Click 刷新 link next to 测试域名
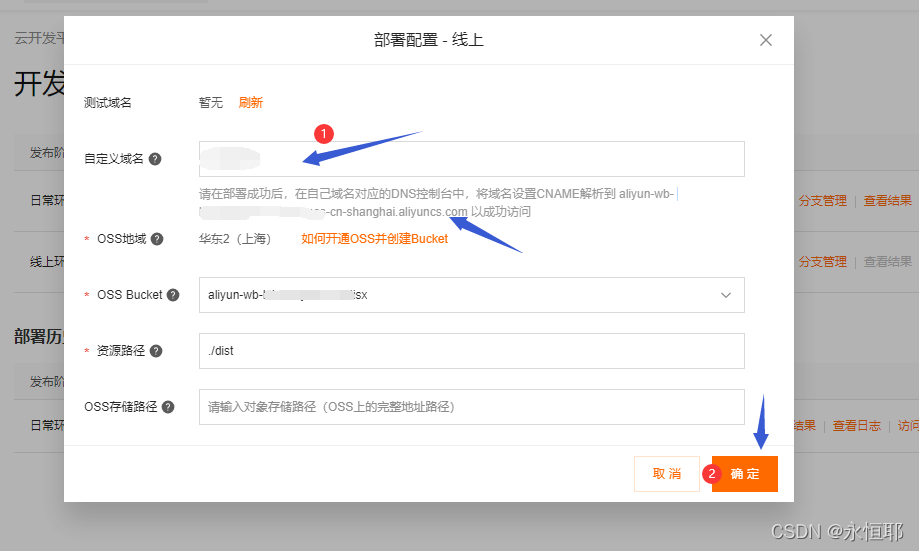Image resolution: width=919 pixels, height=551 pixels. pyautogui.click(x=251, y=103)
